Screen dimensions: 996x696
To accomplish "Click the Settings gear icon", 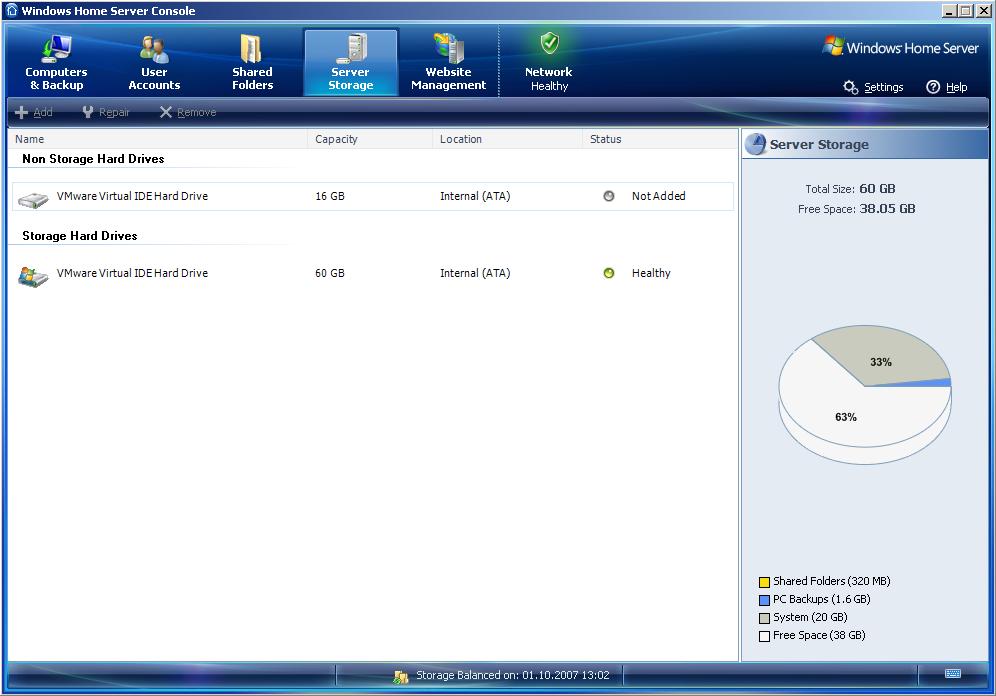I will pyautogui.click(x=851, y=87).
